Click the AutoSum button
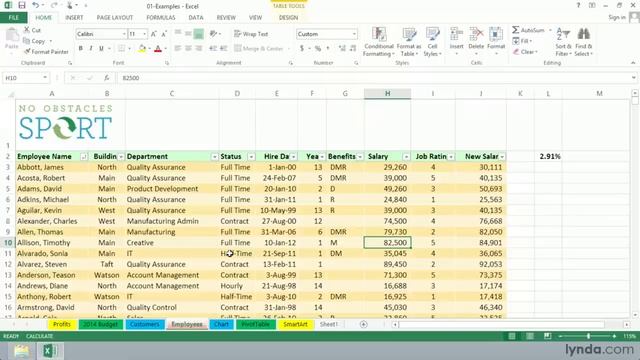 pos(529,30)
